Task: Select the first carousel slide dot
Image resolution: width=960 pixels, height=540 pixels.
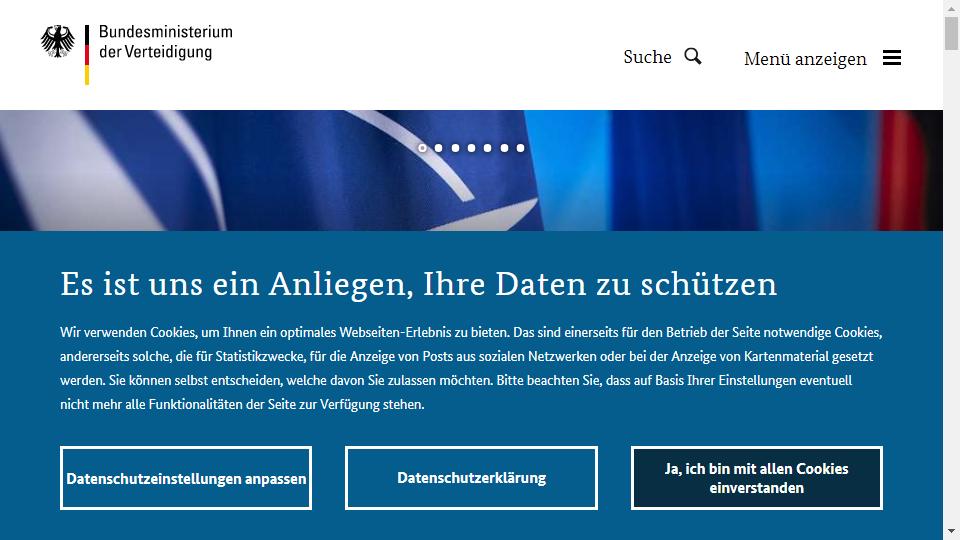Action: (x=422, y=148)
